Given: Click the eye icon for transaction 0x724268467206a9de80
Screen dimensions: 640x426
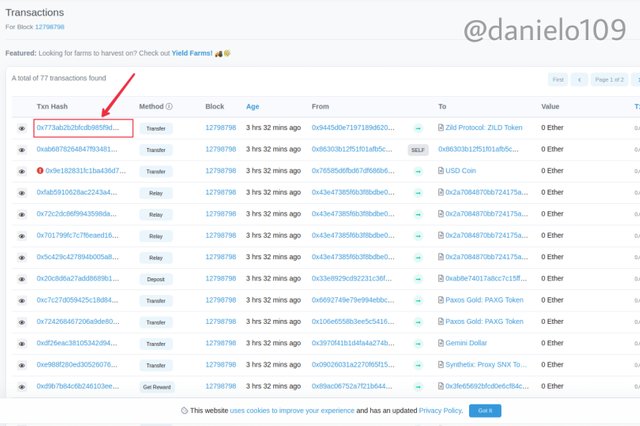Looking at the screenshot, I should [22, 322].
